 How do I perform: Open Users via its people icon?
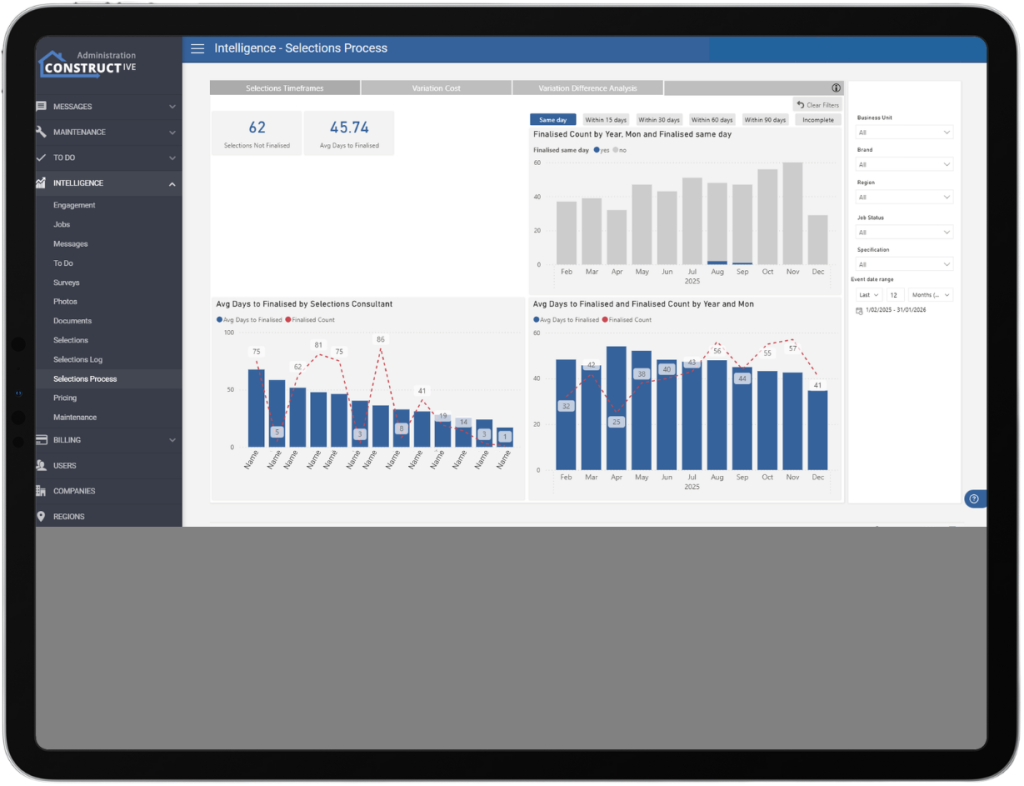41,466
